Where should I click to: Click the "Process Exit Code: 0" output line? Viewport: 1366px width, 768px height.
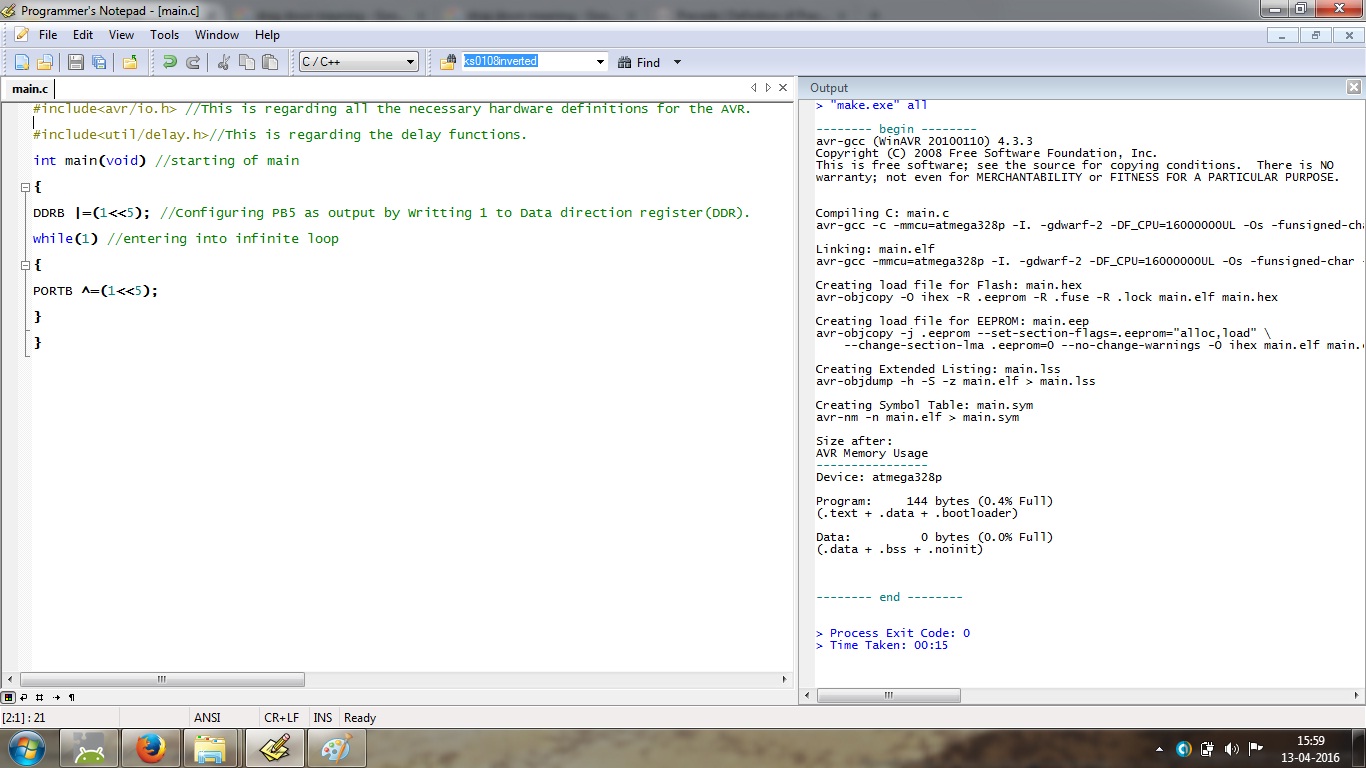[x=893, y=633]
